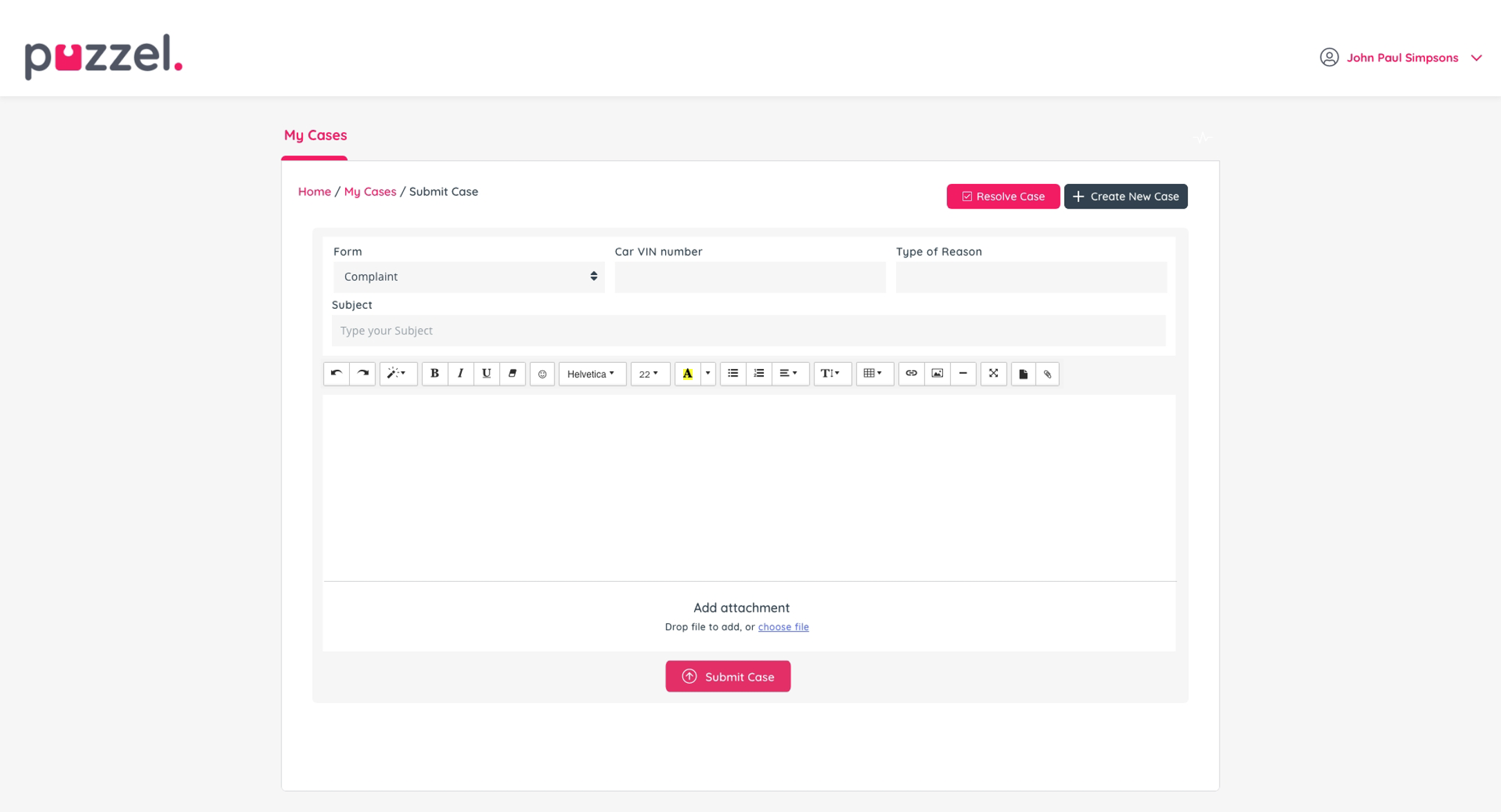Open the font size 22 dropdown

tap(649, 374)
